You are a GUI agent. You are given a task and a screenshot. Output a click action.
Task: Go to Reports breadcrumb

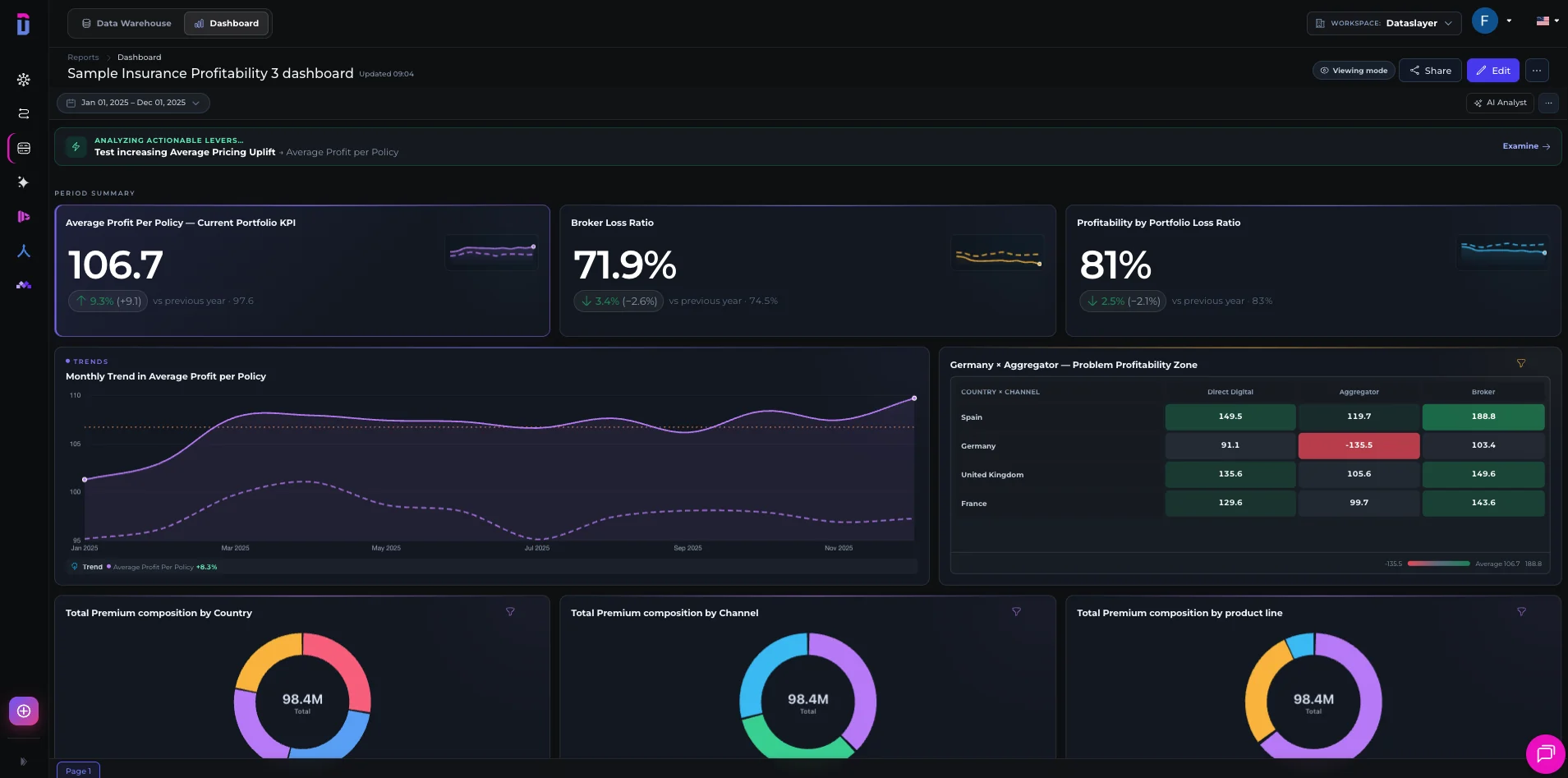point(83,58)
